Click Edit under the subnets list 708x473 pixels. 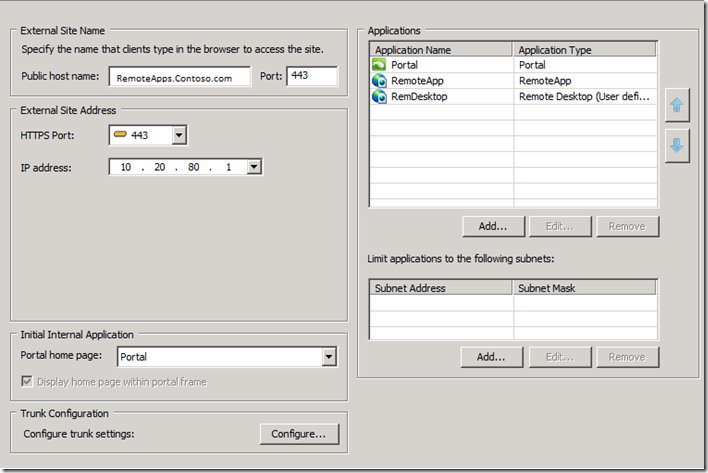tap(560, 357)
